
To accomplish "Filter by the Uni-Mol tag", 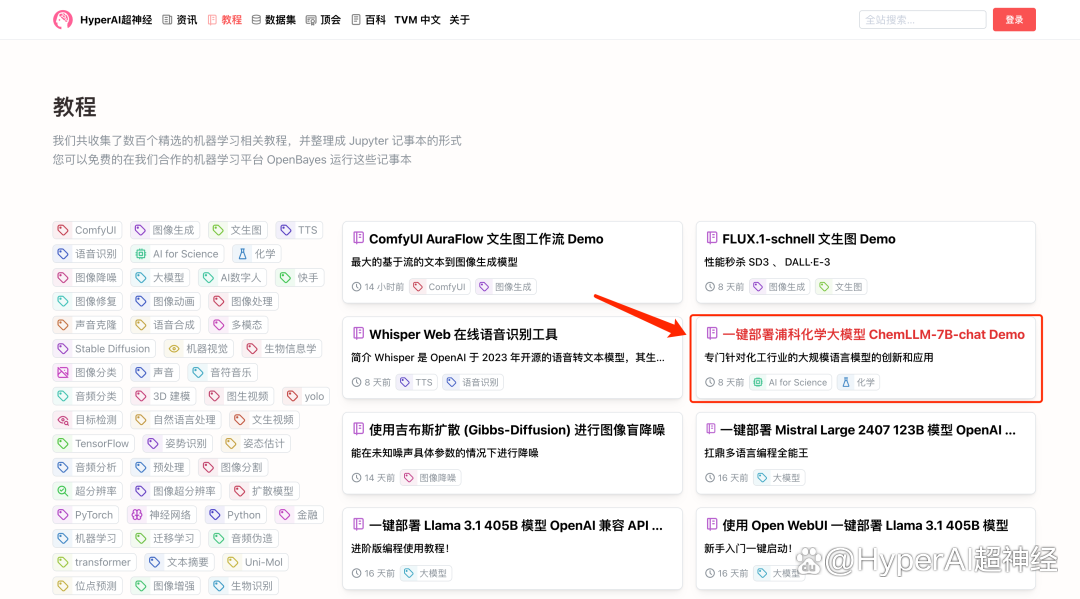I will pos(256,562).
